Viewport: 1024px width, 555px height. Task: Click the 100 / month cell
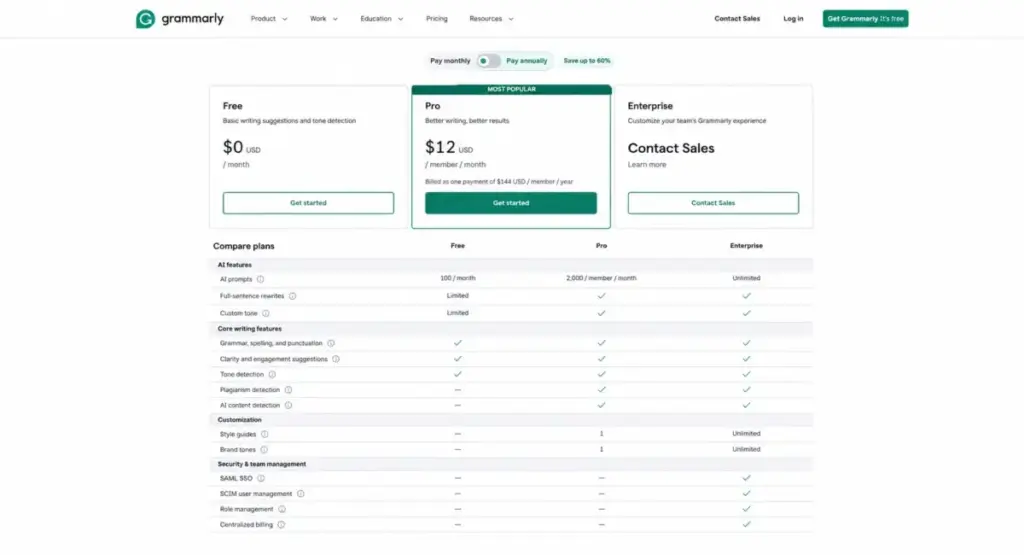[x=458, y=278]
